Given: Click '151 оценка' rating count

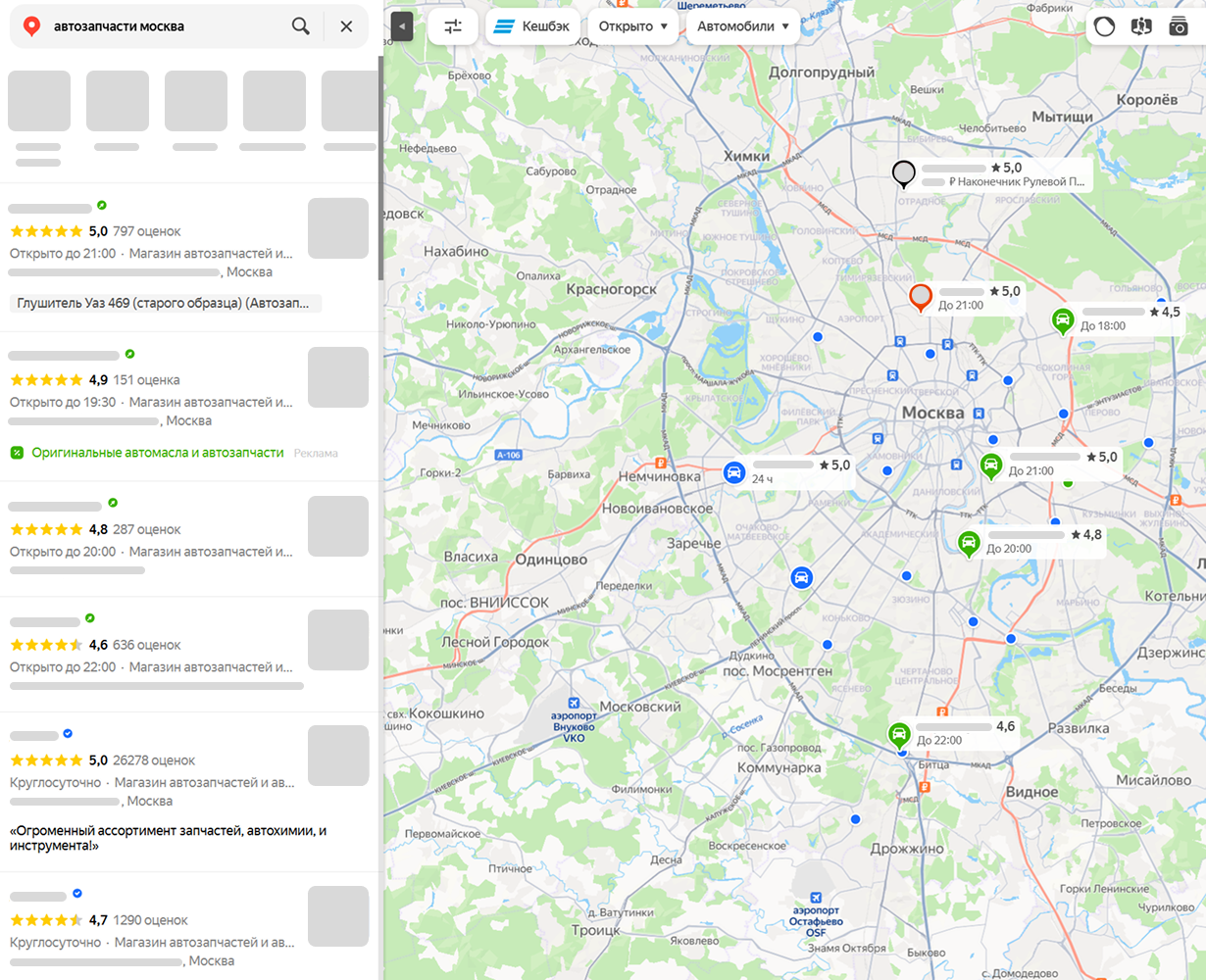Looking at the screenshot, I should point(146,379).
